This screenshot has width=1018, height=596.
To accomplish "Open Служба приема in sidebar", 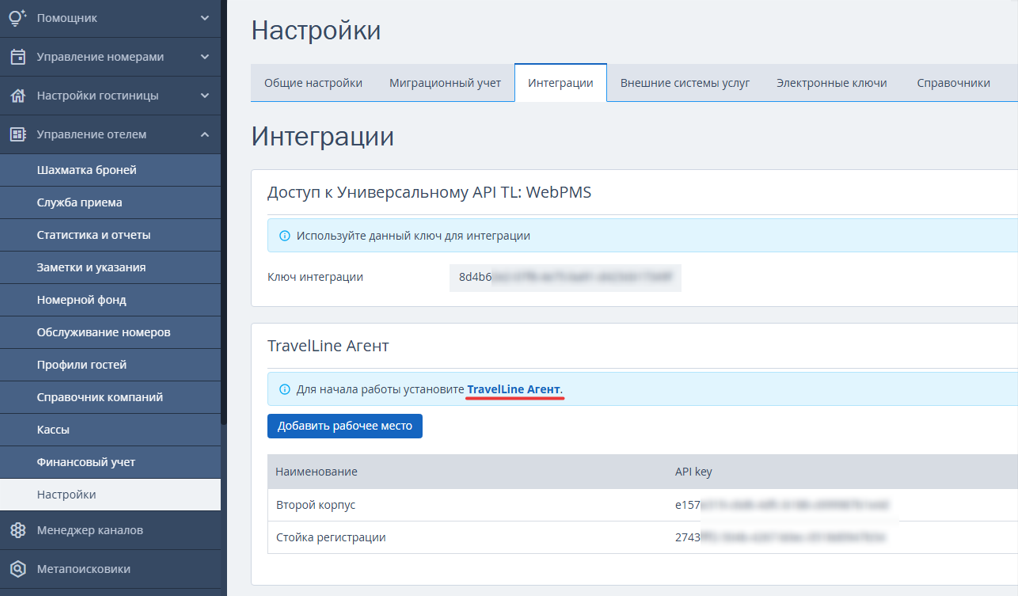I will (110, 203).
